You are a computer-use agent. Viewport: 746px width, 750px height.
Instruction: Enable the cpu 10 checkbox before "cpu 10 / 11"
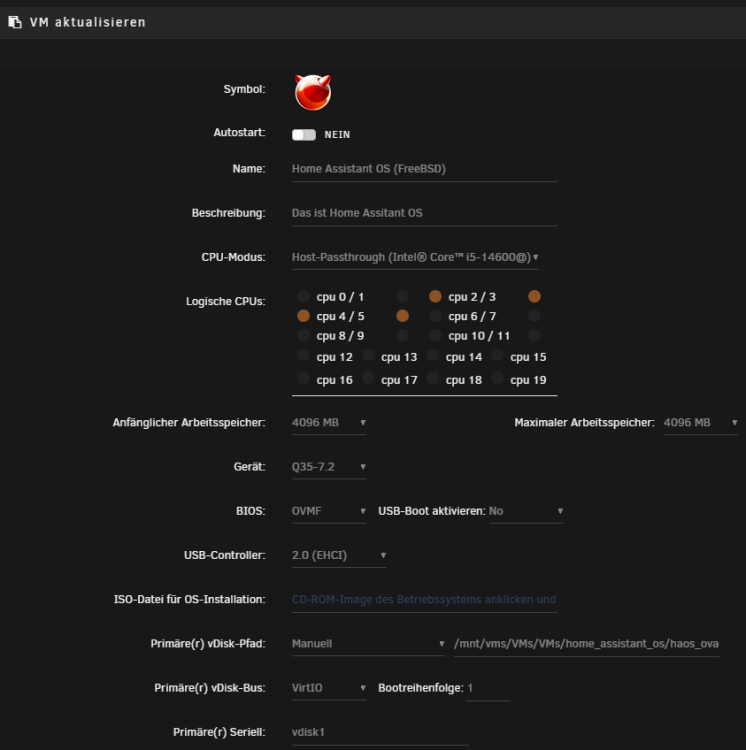435,335
